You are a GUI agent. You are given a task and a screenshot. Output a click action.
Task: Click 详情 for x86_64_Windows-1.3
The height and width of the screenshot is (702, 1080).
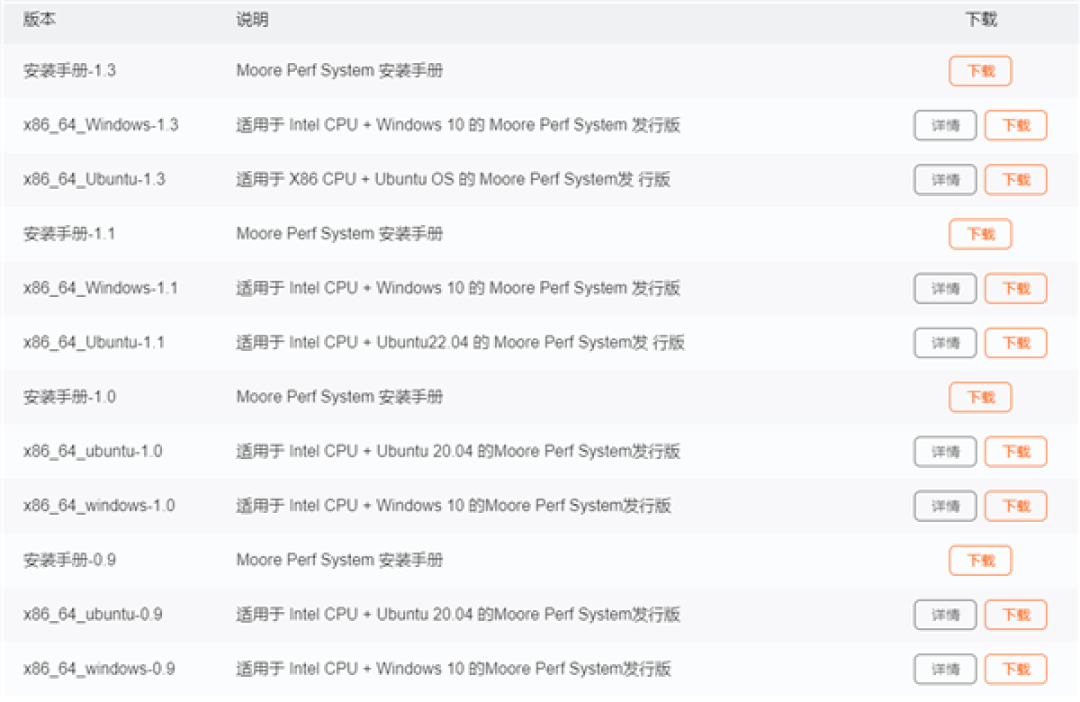pos(944,125)
